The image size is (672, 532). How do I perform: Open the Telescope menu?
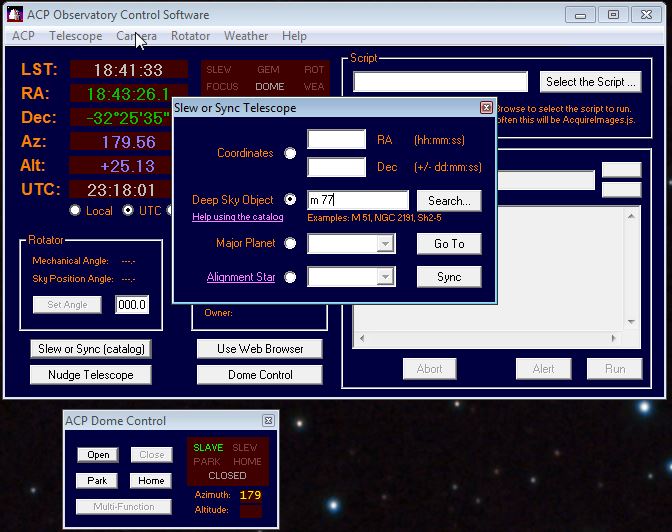75,36
